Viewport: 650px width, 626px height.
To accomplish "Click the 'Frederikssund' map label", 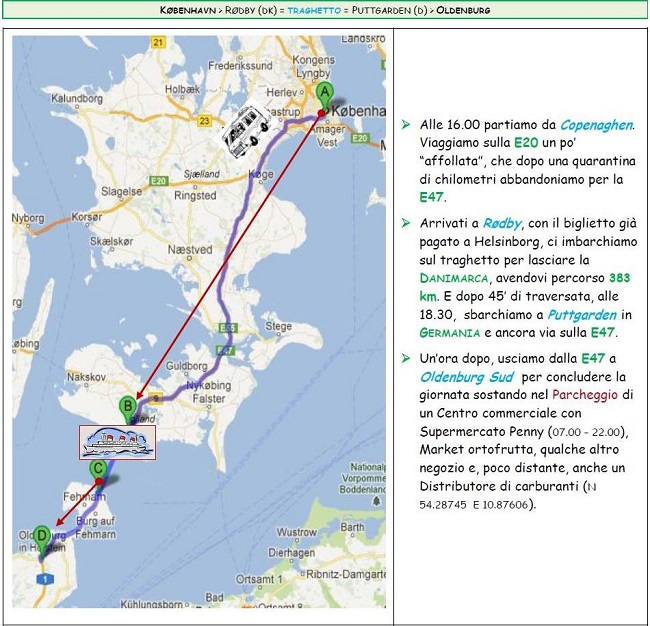I will 240,66.
